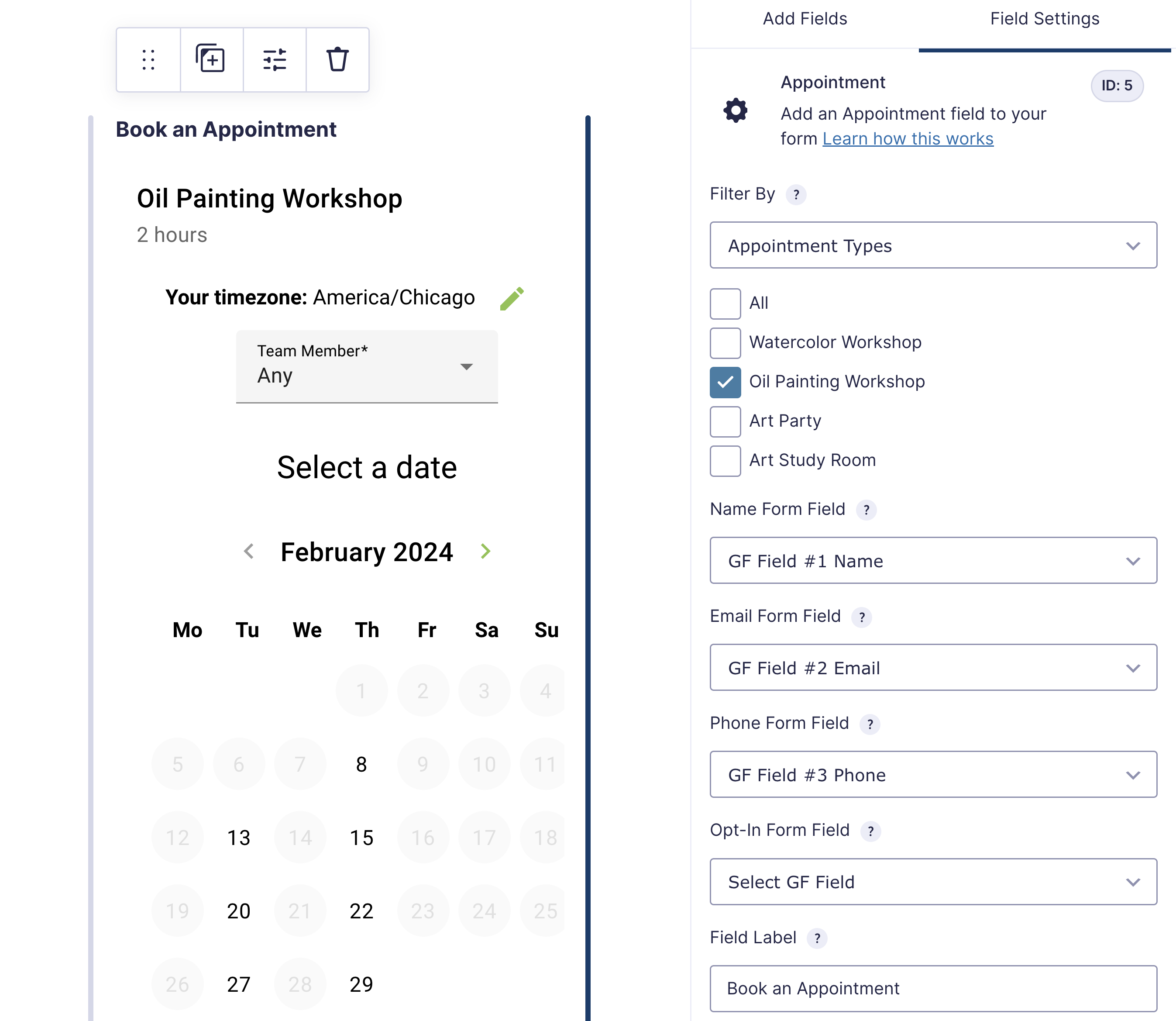Select February 27 on the calendar
The image size is (1176, 1021).
tap(239, 984)
